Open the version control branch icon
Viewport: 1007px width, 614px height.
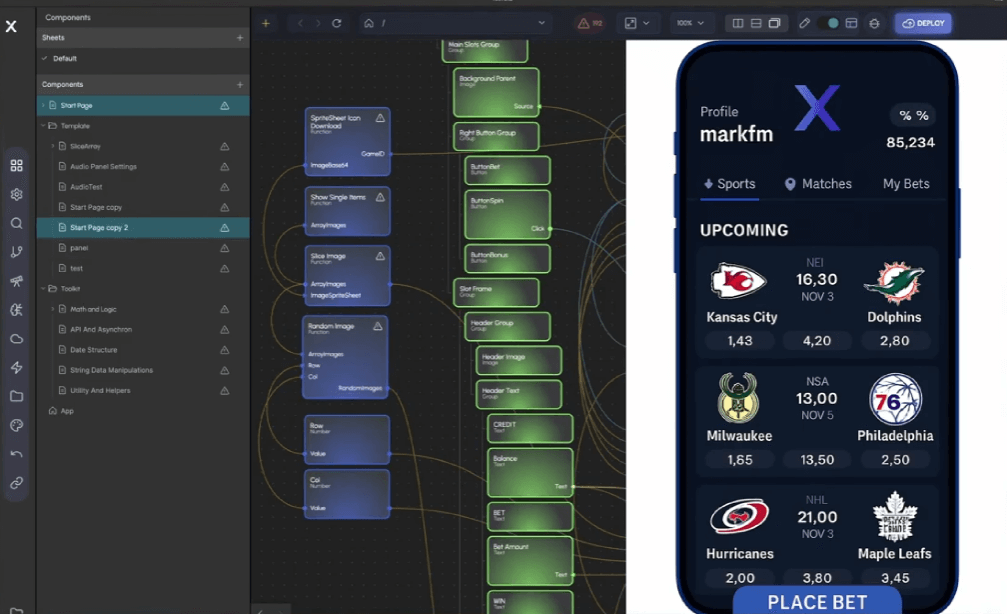tap(16, 252)
